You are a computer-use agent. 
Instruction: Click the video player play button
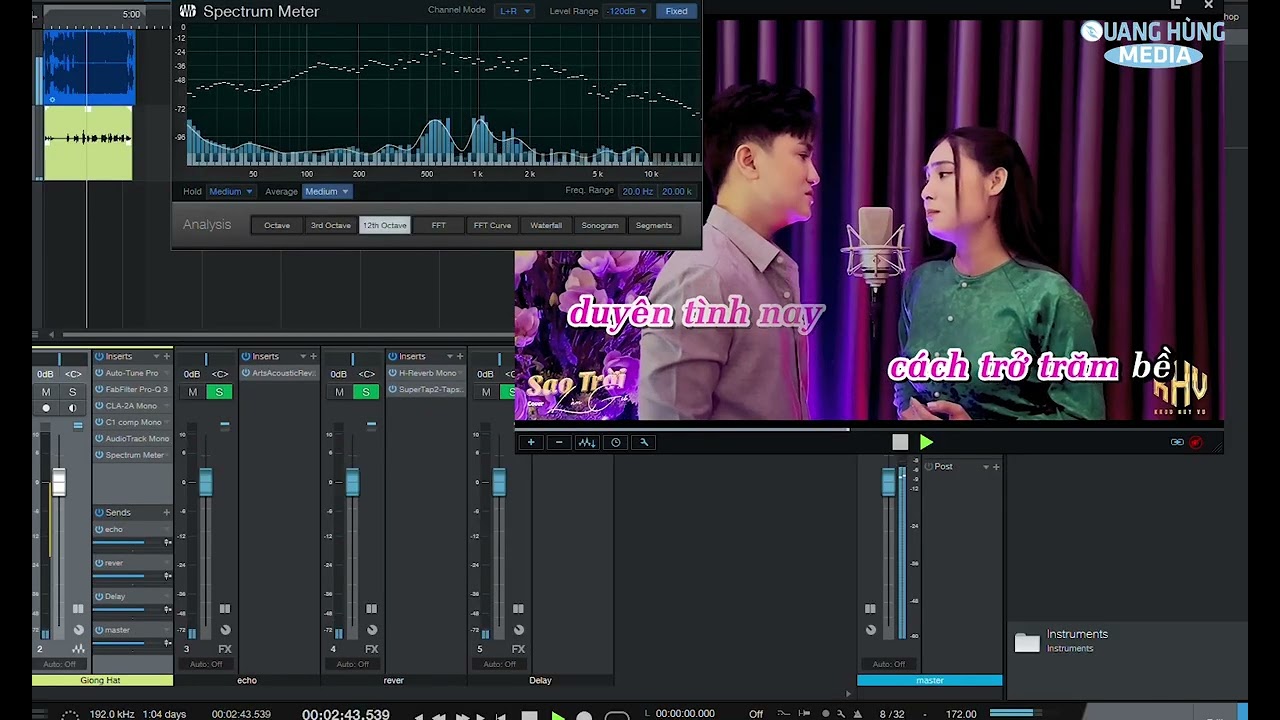coord(926,442)
